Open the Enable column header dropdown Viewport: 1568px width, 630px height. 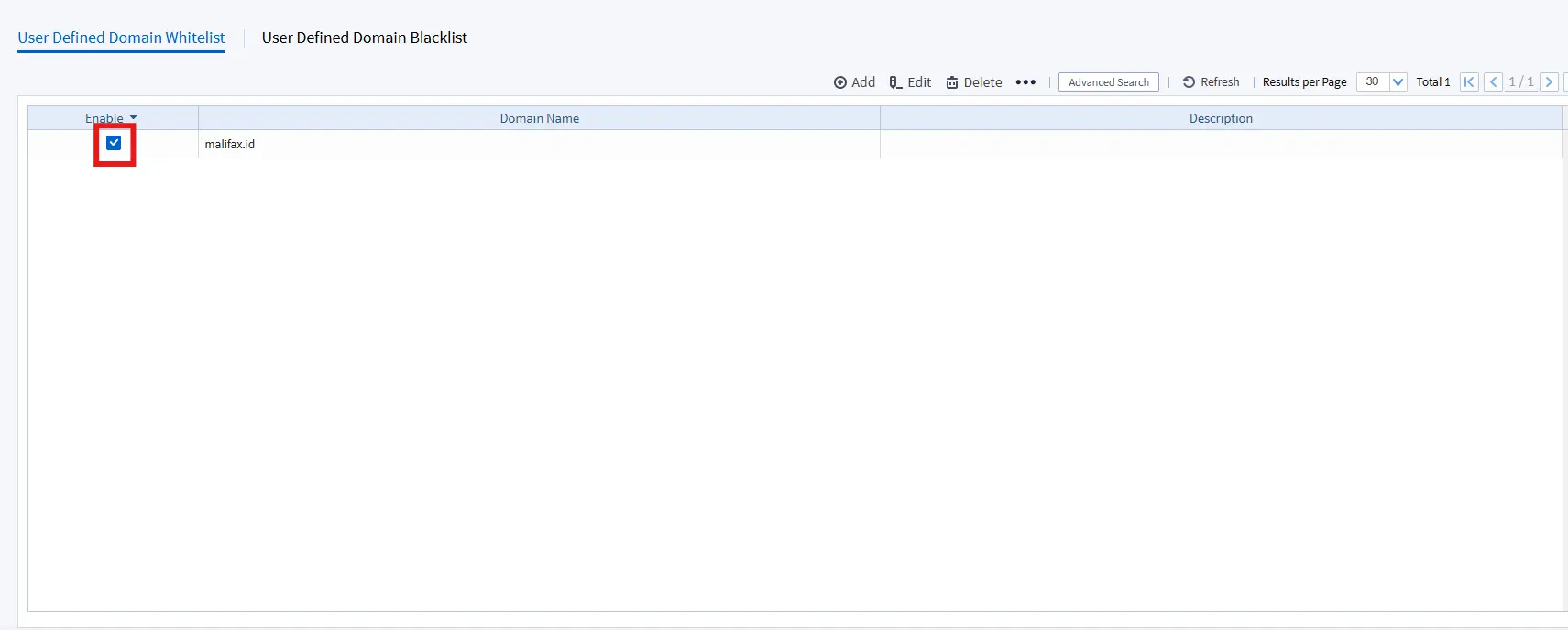click(133, 118)
